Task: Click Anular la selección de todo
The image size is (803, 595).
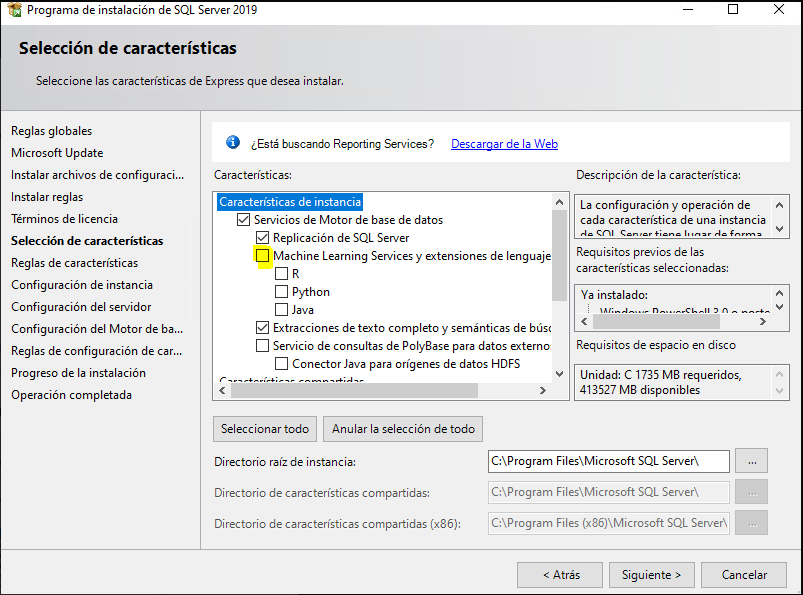Action: point(403,429)
